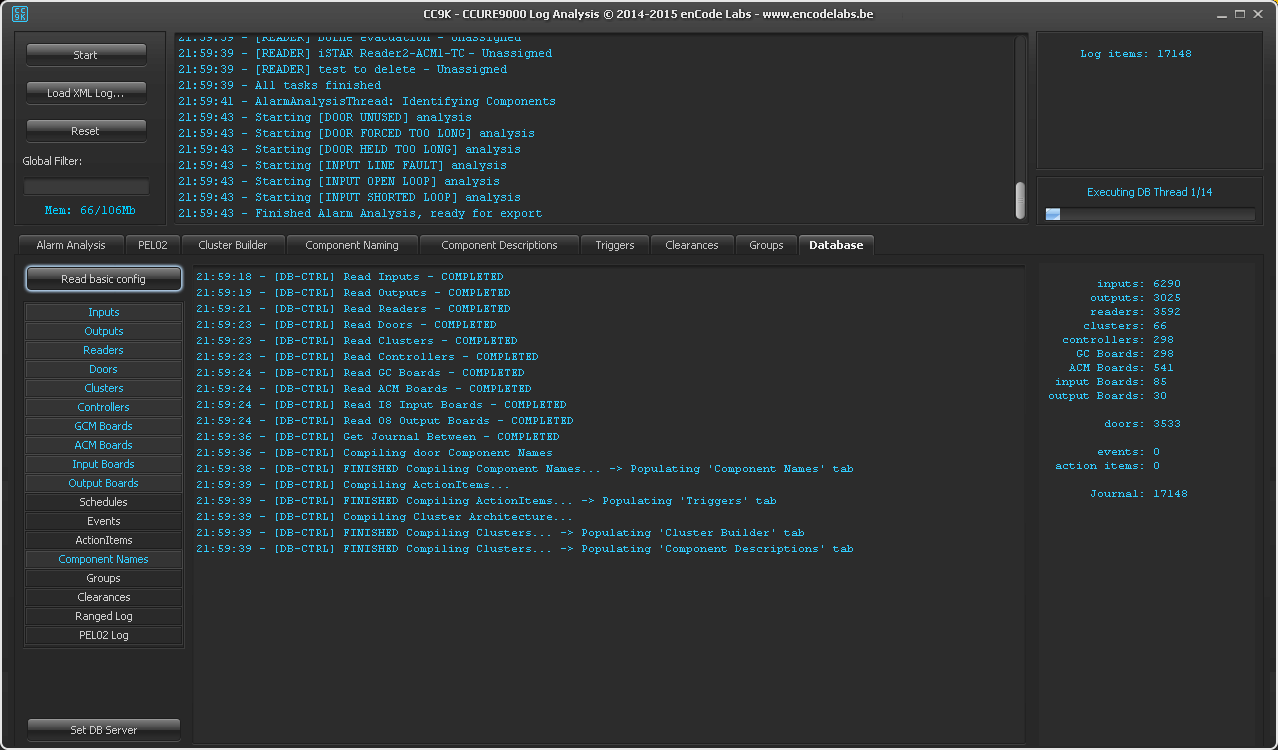
Task: Switch to the Triggers tab
Action: click(614, 245)
